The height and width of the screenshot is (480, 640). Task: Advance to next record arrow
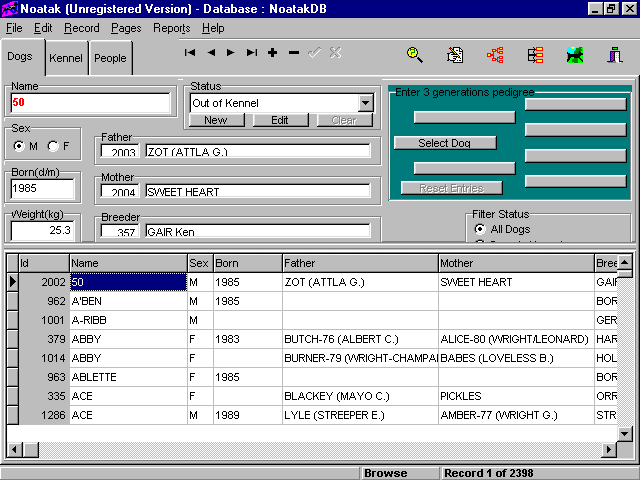click(231, 52)
